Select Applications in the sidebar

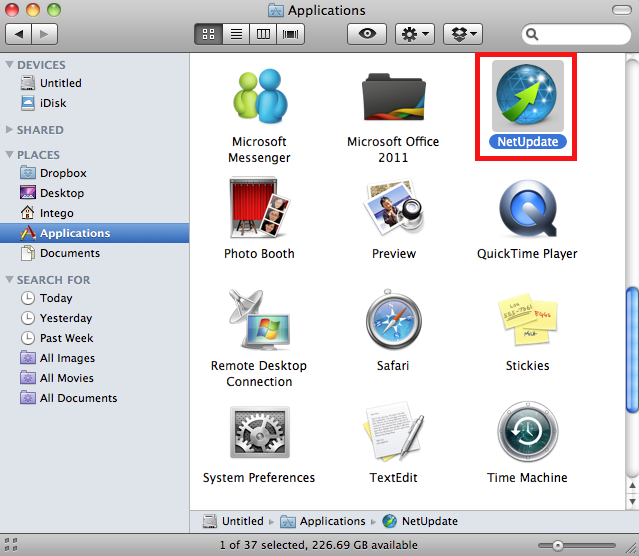point(95,233)
